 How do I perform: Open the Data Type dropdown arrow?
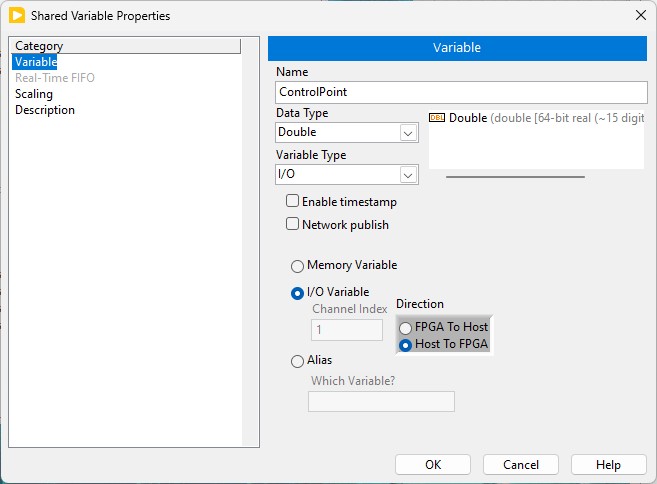point(408,133)
